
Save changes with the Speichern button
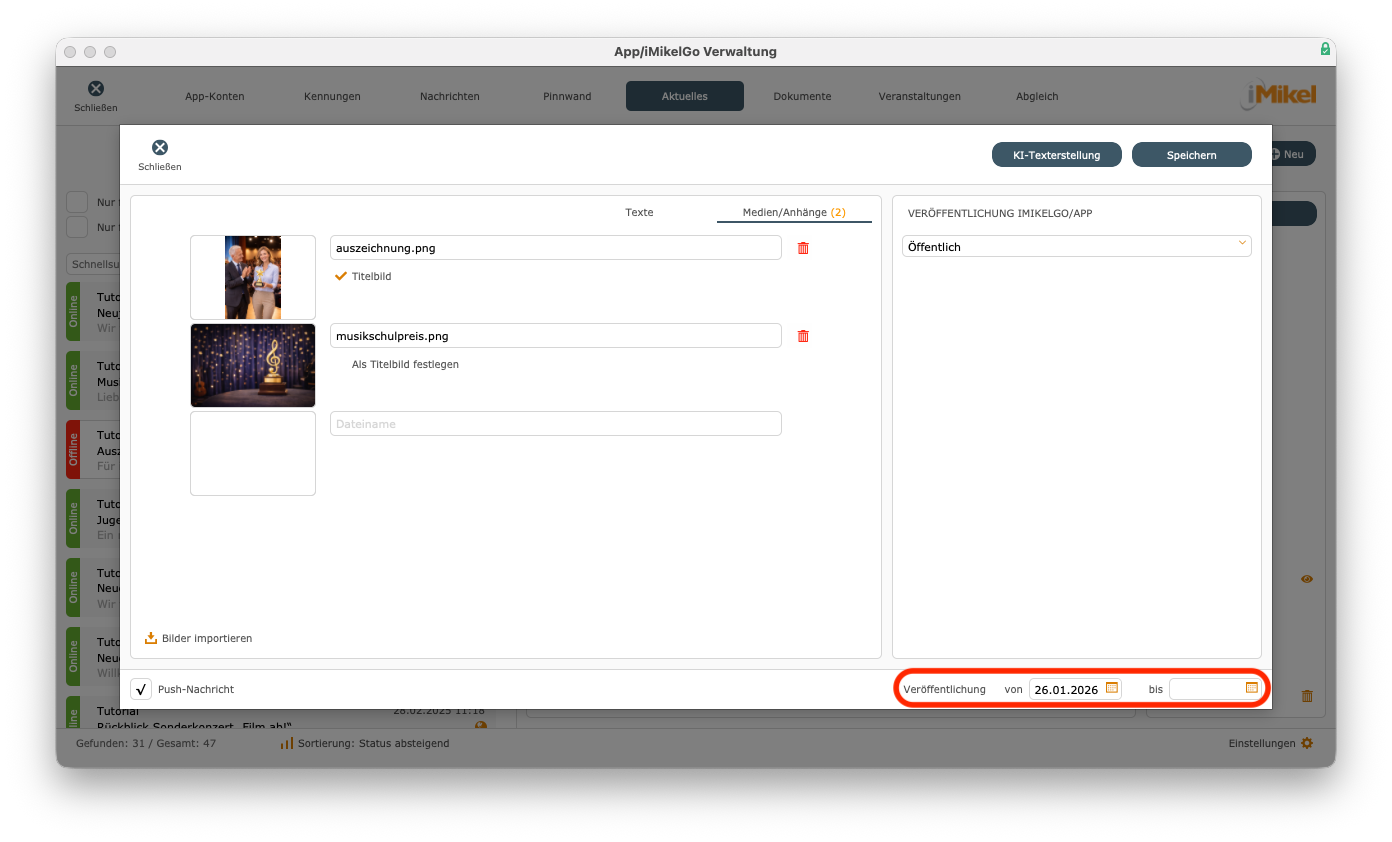1191,155
